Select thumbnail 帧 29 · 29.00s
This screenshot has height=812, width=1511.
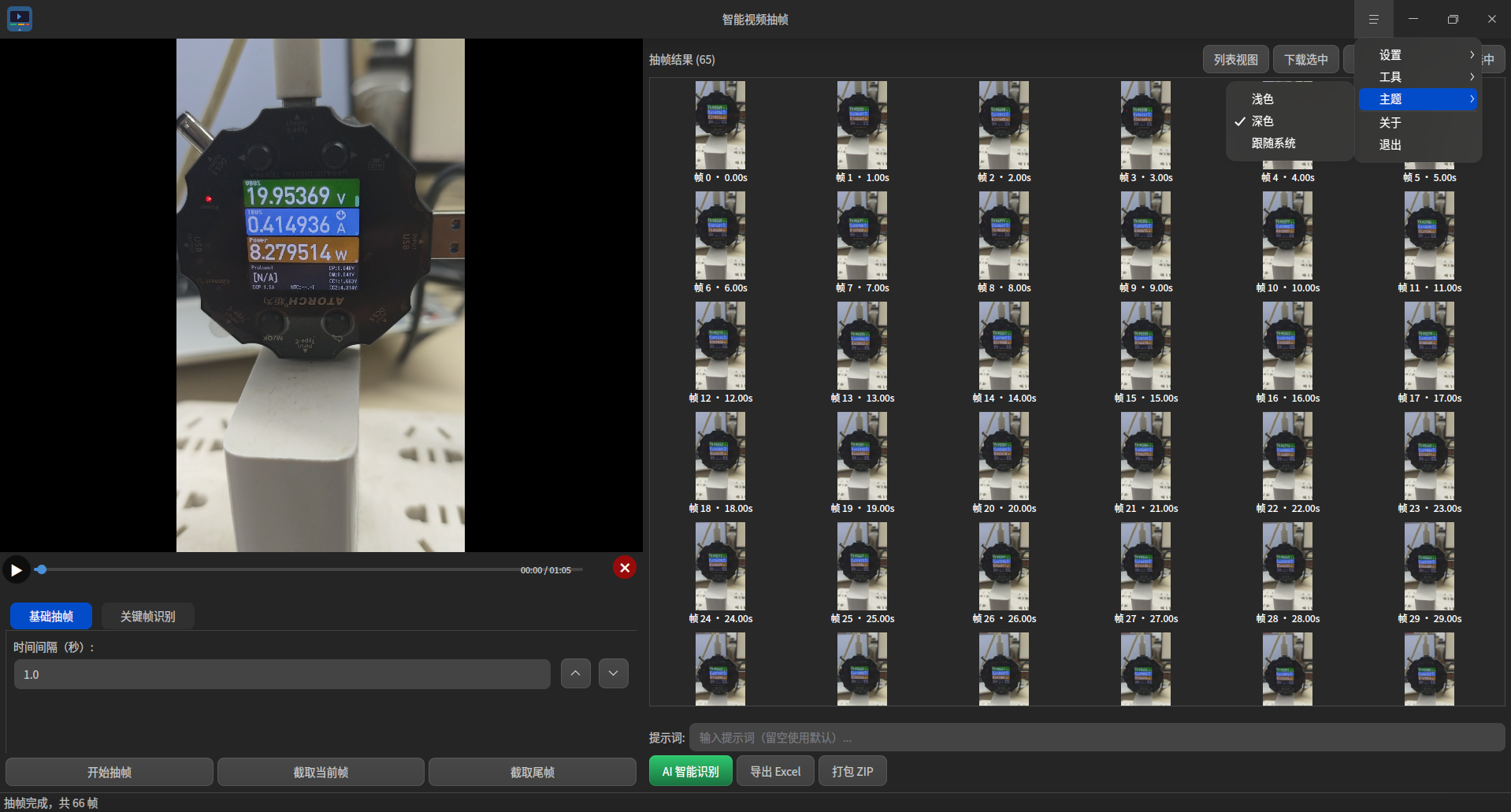point(1430,573)
